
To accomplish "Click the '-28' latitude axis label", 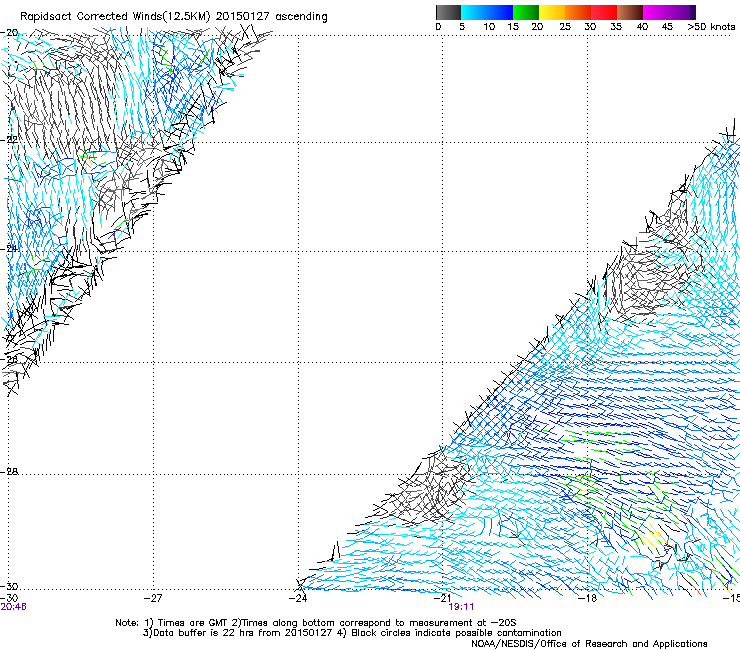I will coord(10,472).
